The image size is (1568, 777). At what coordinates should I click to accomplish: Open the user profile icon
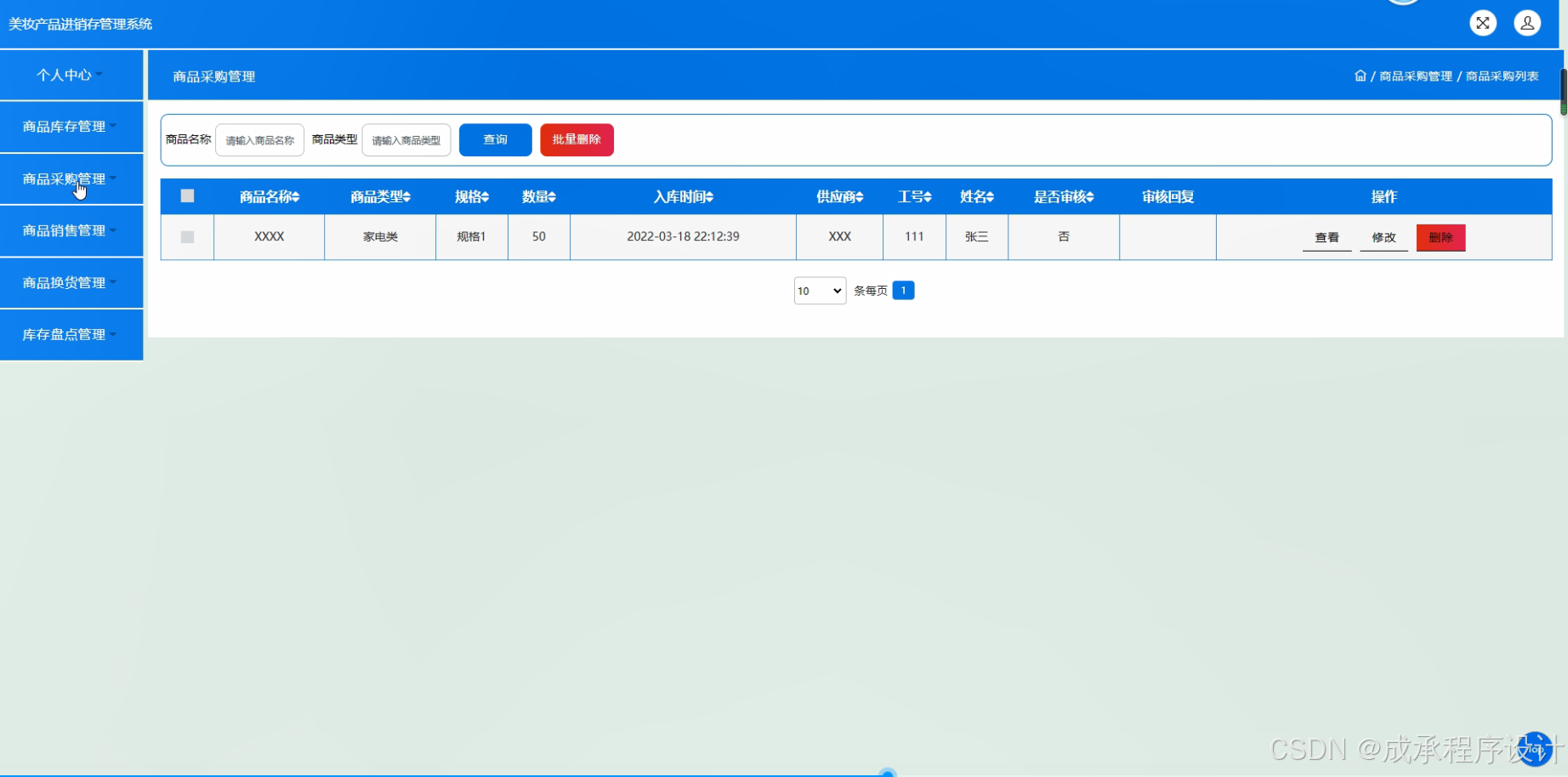coord(1527,23)
